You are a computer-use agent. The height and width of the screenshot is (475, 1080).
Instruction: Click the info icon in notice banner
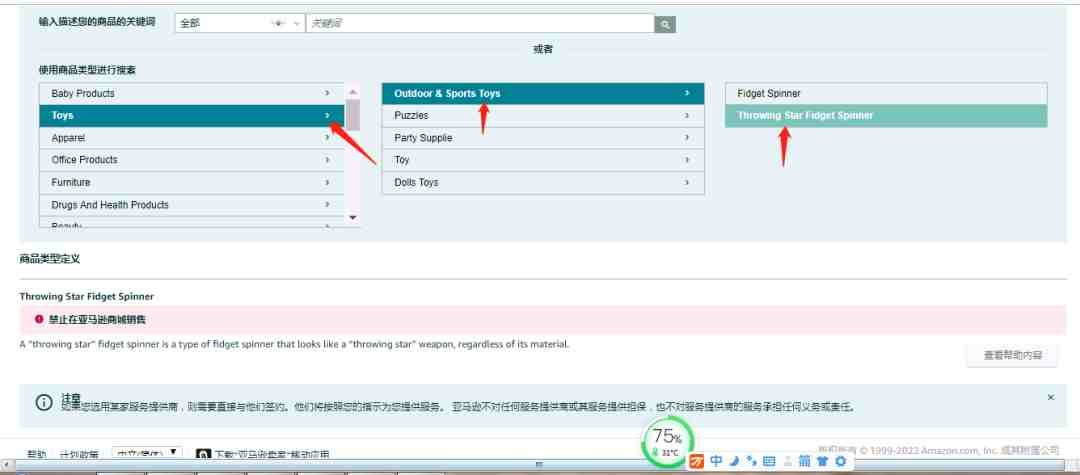[x=43, y=403]
